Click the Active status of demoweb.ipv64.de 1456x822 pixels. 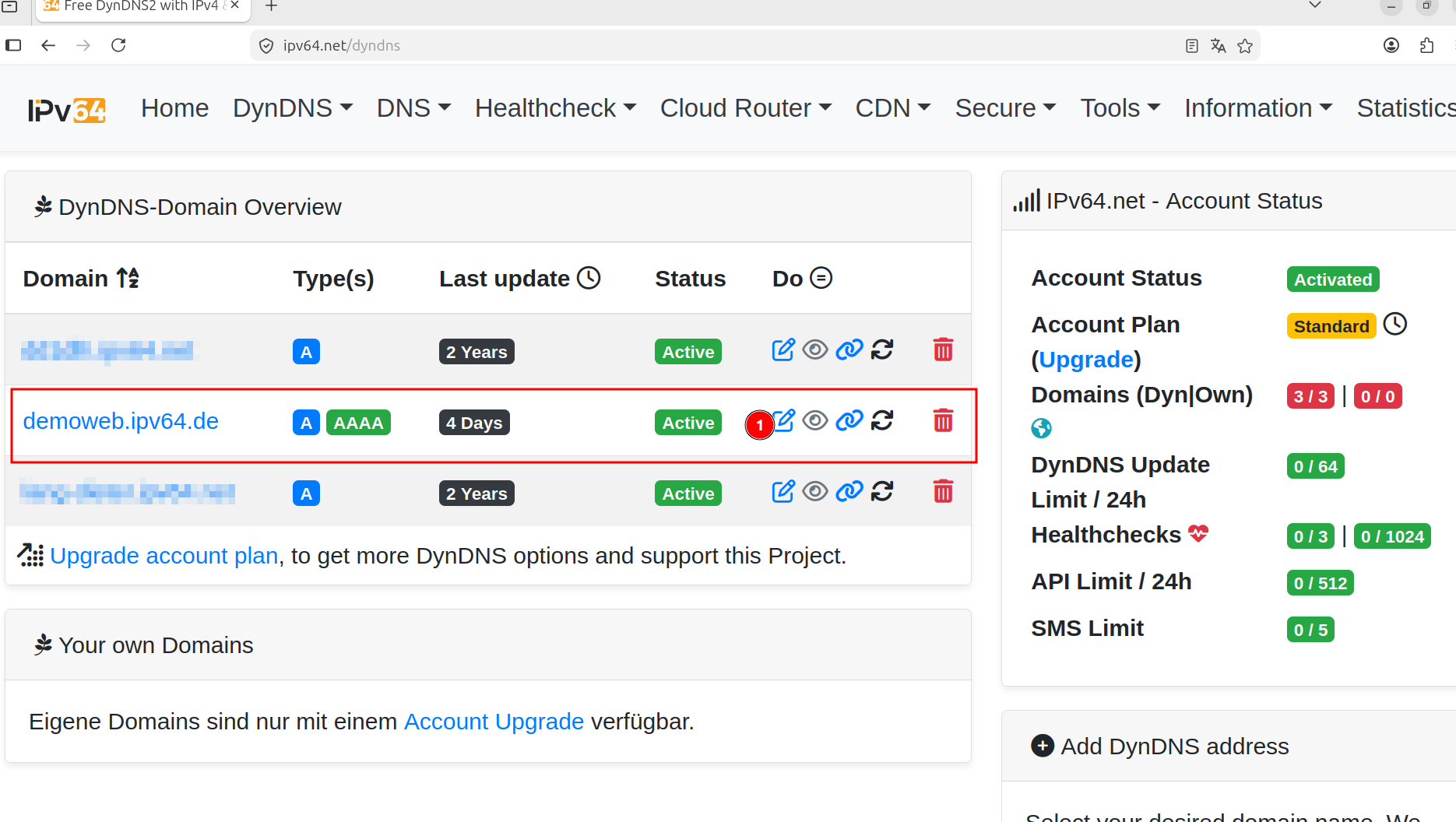point(688,423)
